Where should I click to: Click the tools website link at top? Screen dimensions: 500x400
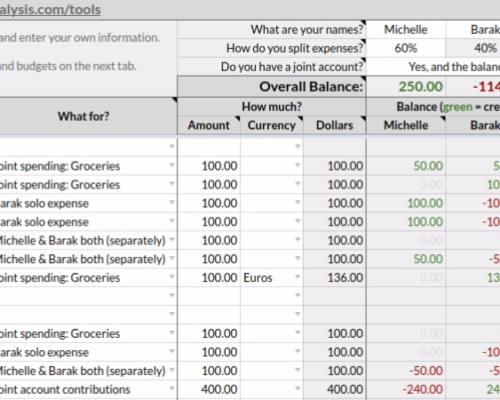click(x=50, y=10)
